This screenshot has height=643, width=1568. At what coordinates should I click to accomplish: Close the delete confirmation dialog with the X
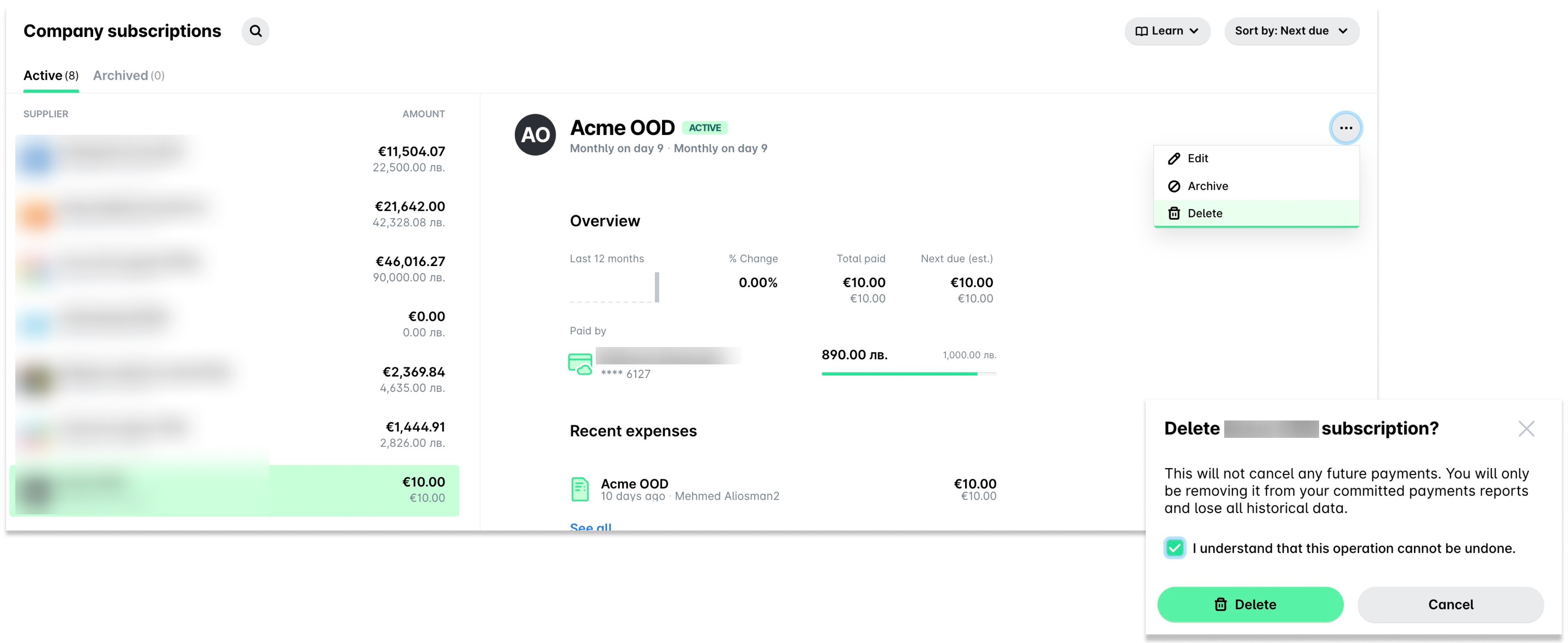pos(1527,428)
